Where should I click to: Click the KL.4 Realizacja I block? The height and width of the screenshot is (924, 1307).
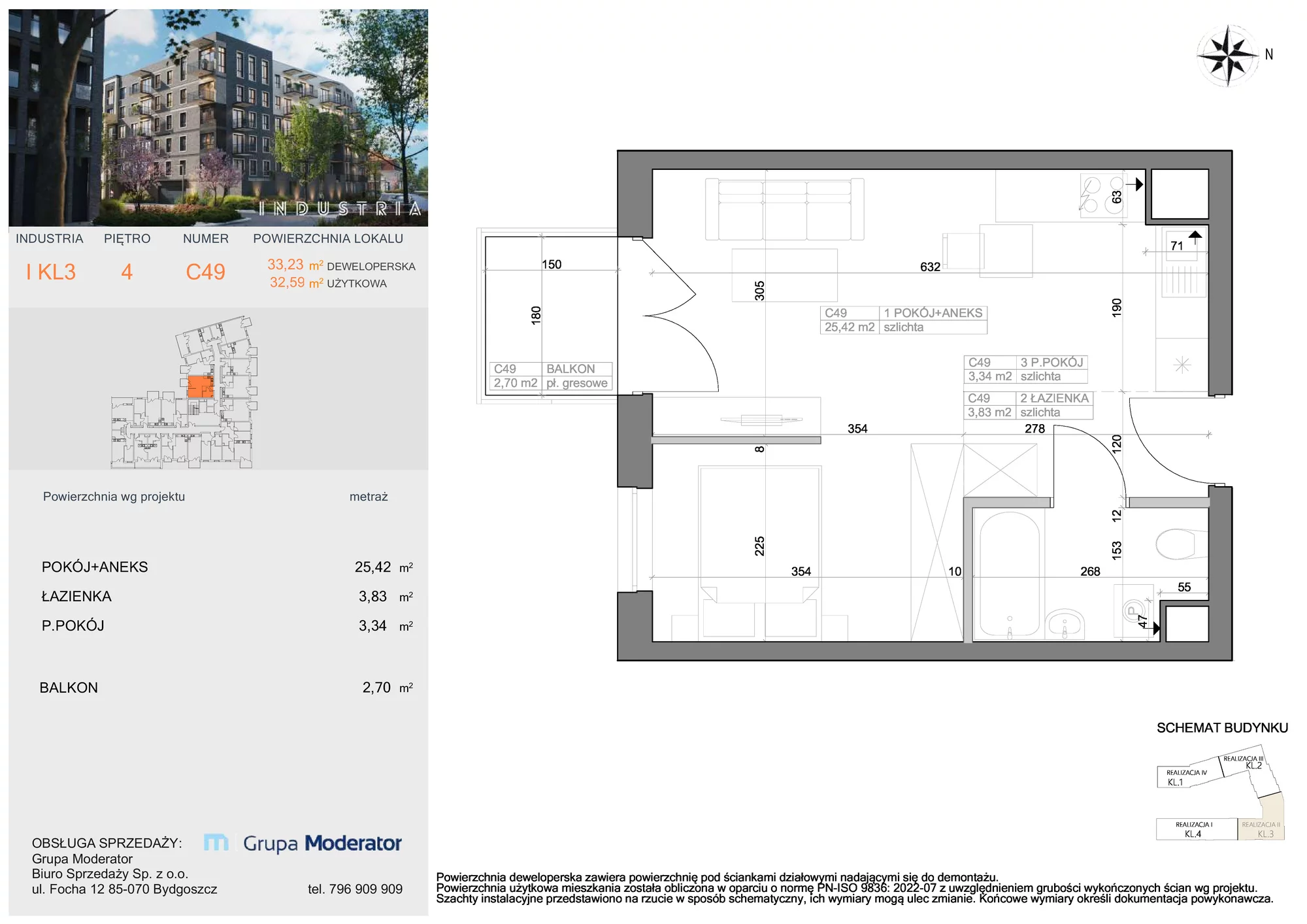pos(1195,829)
